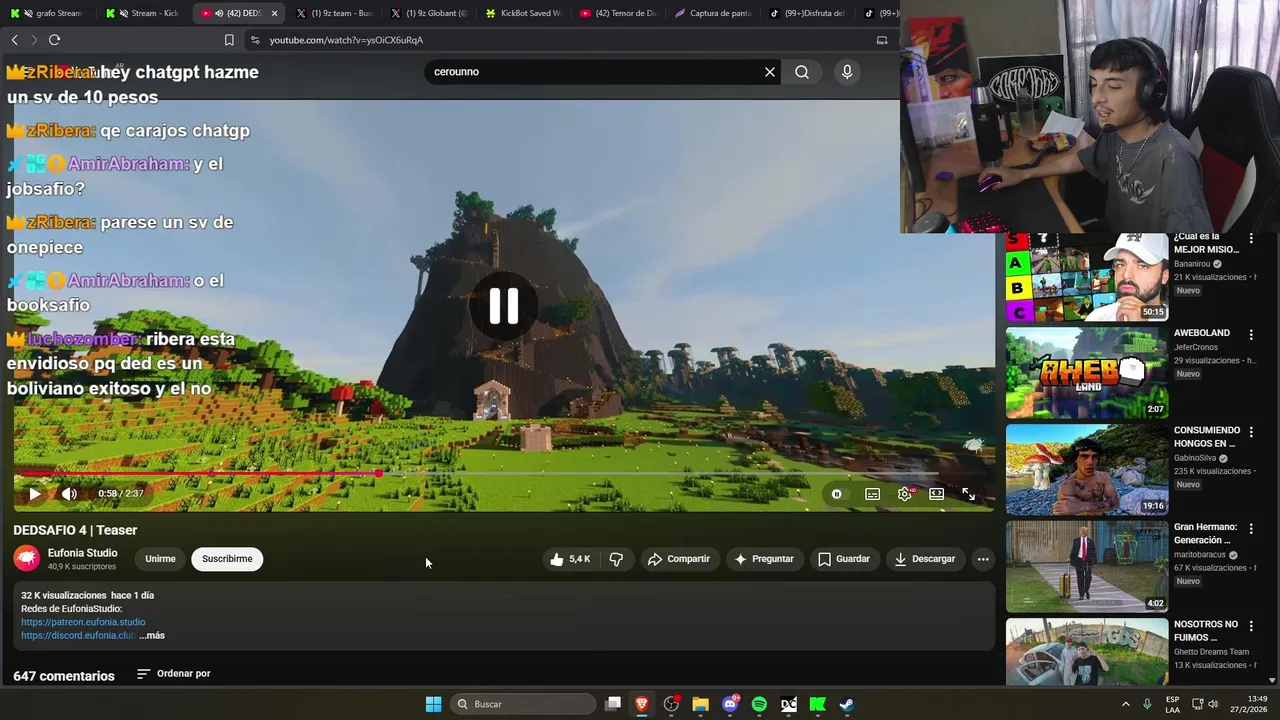1280x720 pixels.
Task: Open the AWEBOLAND video thumbnail
Action: (1087, 373)
